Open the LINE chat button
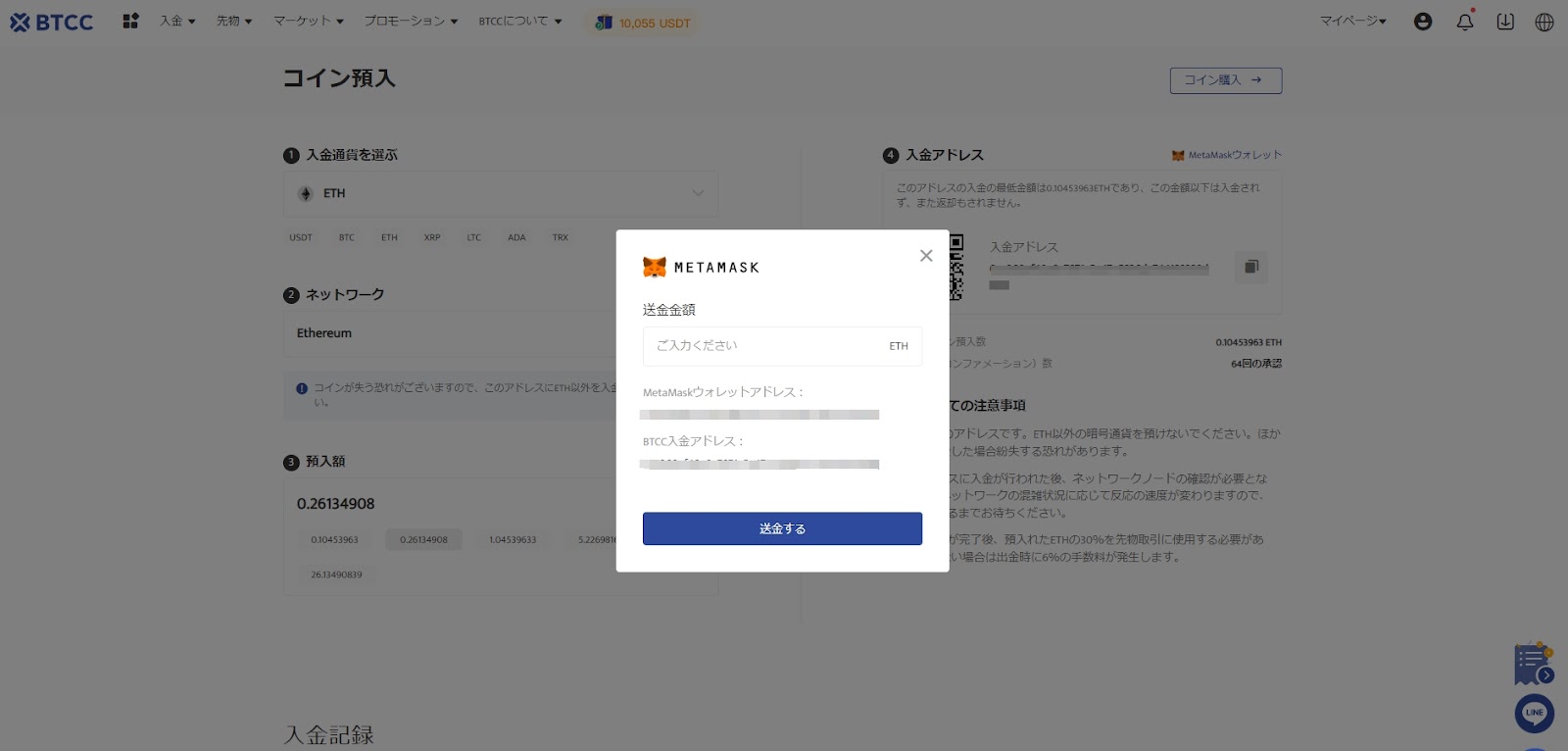The width and height of the screenshot is (1568, 751). [x=1535, y=713]
